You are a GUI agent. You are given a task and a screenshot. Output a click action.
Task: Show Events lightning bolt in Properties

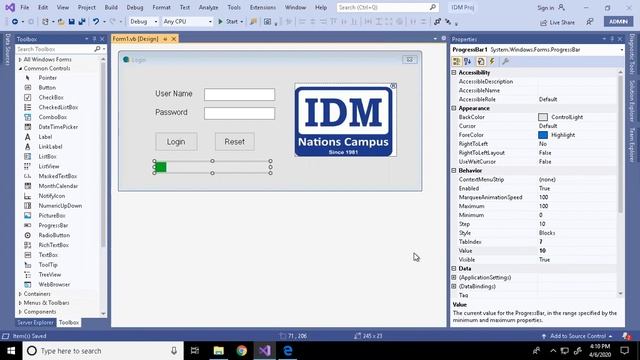pyautogui.click(x=492, y=61)
